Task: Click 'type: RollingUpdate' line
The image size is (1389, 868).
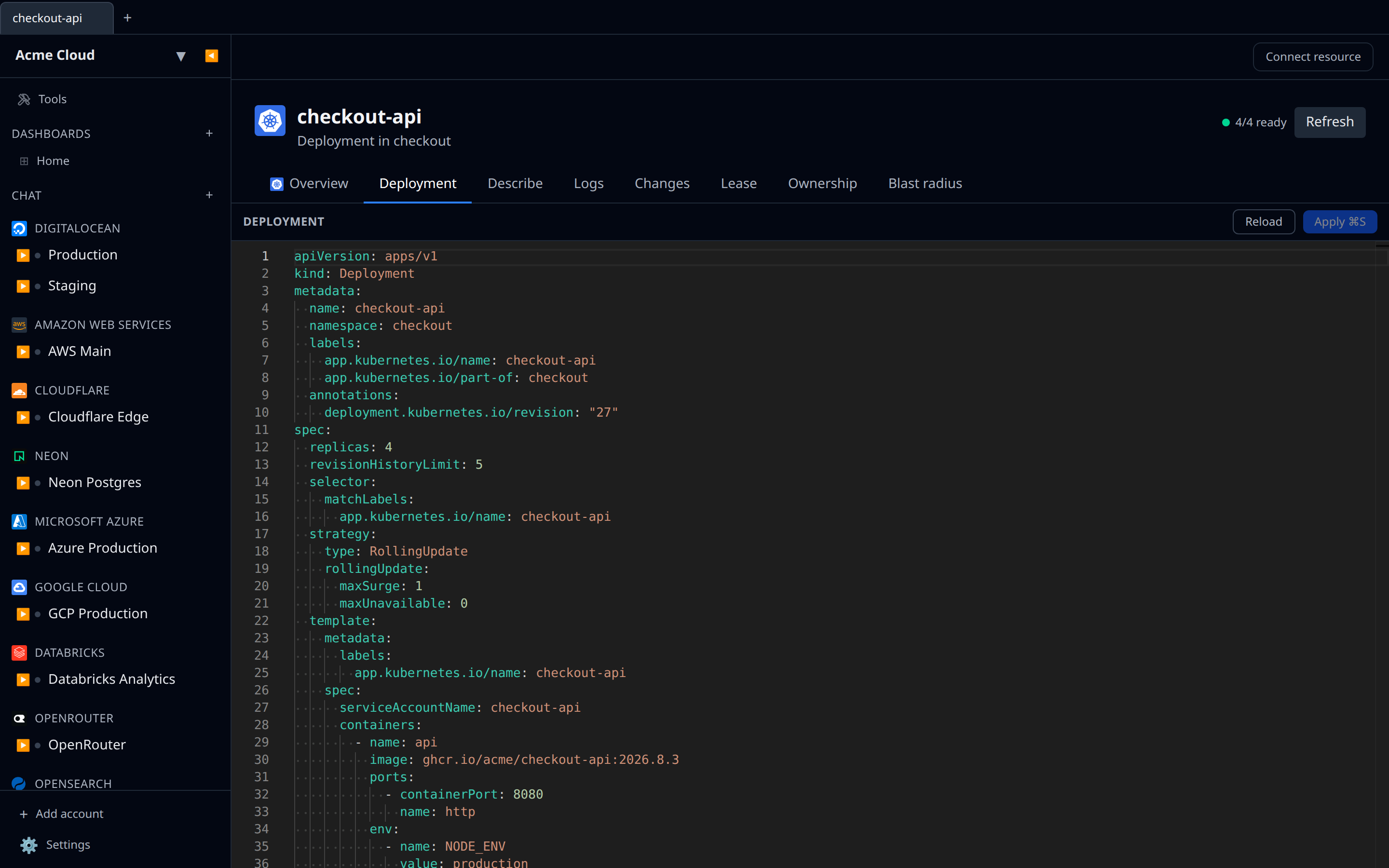Action: point(396,552)
